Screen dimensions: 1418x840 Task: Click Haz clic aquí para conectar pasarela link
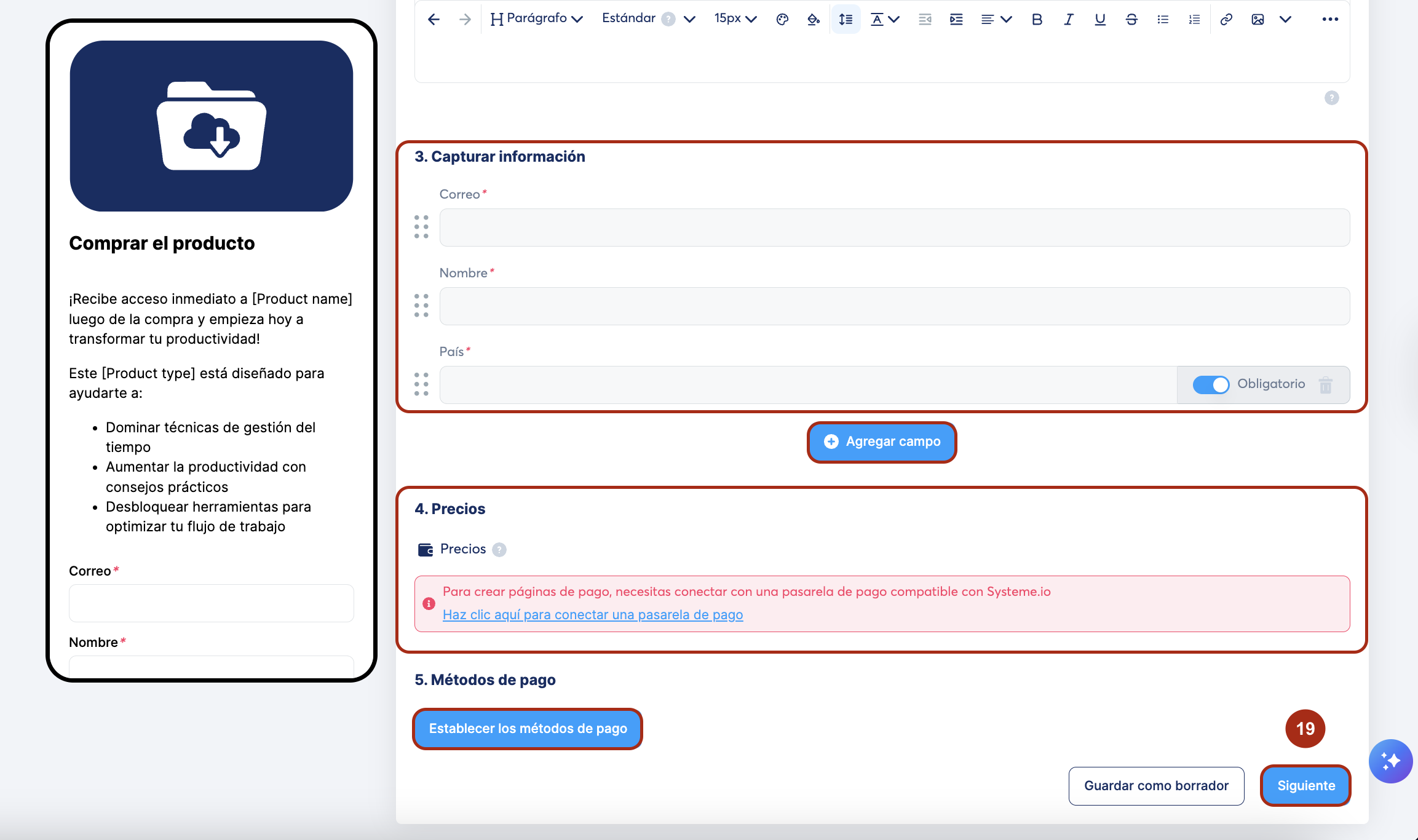coord(593,615)
